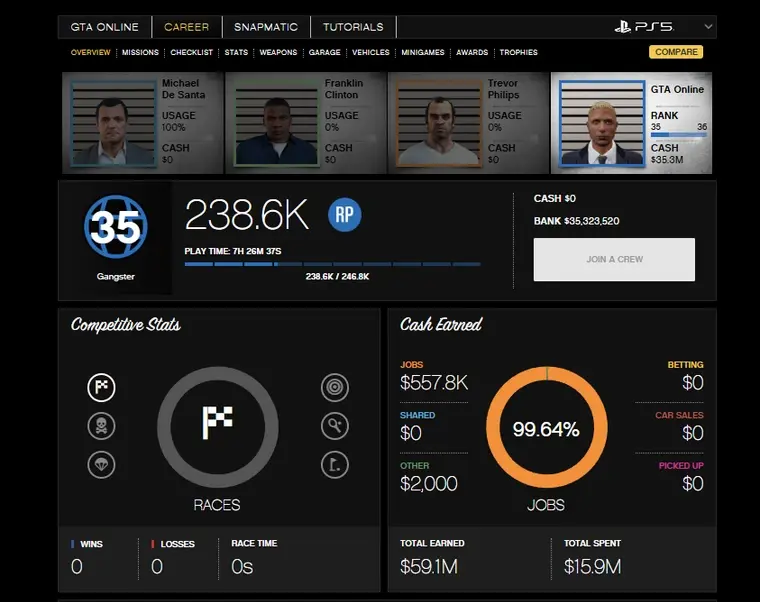Switch to the GTA Online tab

104,27
